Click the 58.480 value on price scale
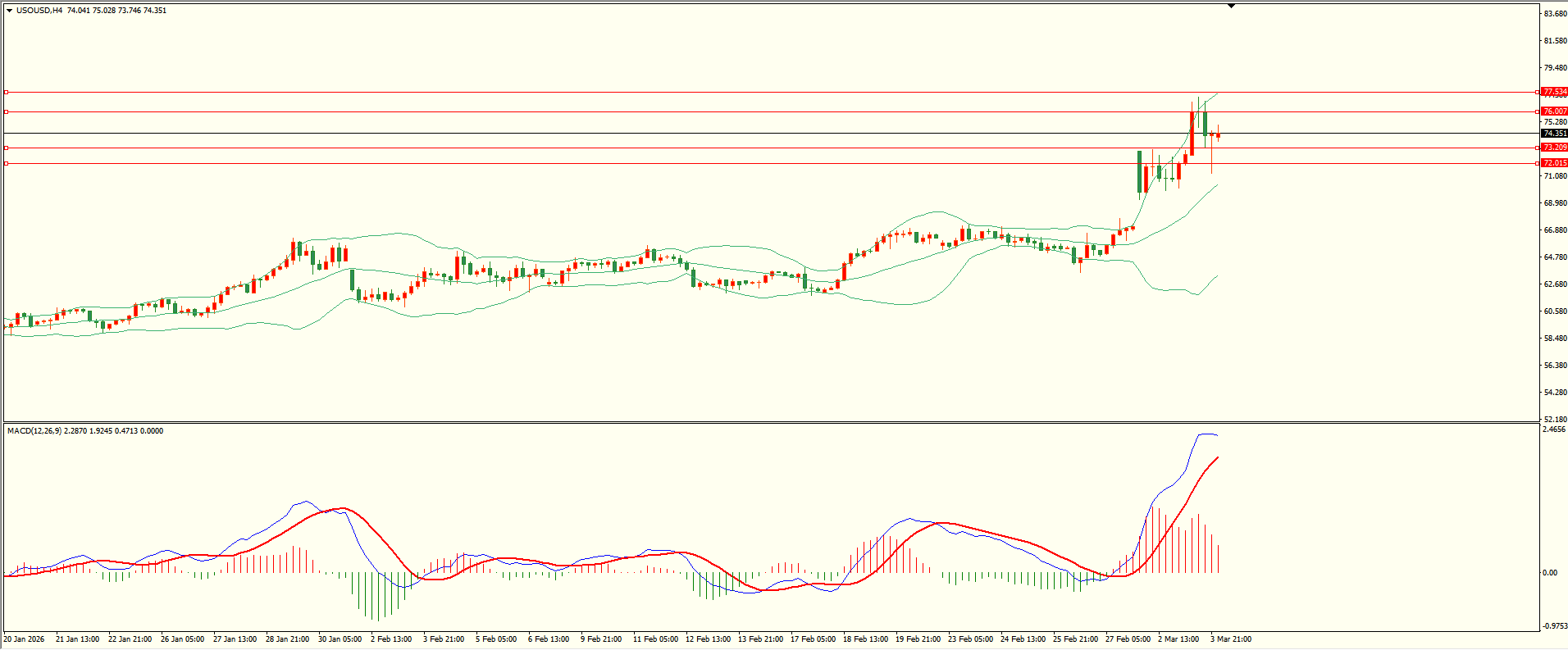Image resolution: width=1568 pixels, height=650 pixels. tap(1555, 339)
